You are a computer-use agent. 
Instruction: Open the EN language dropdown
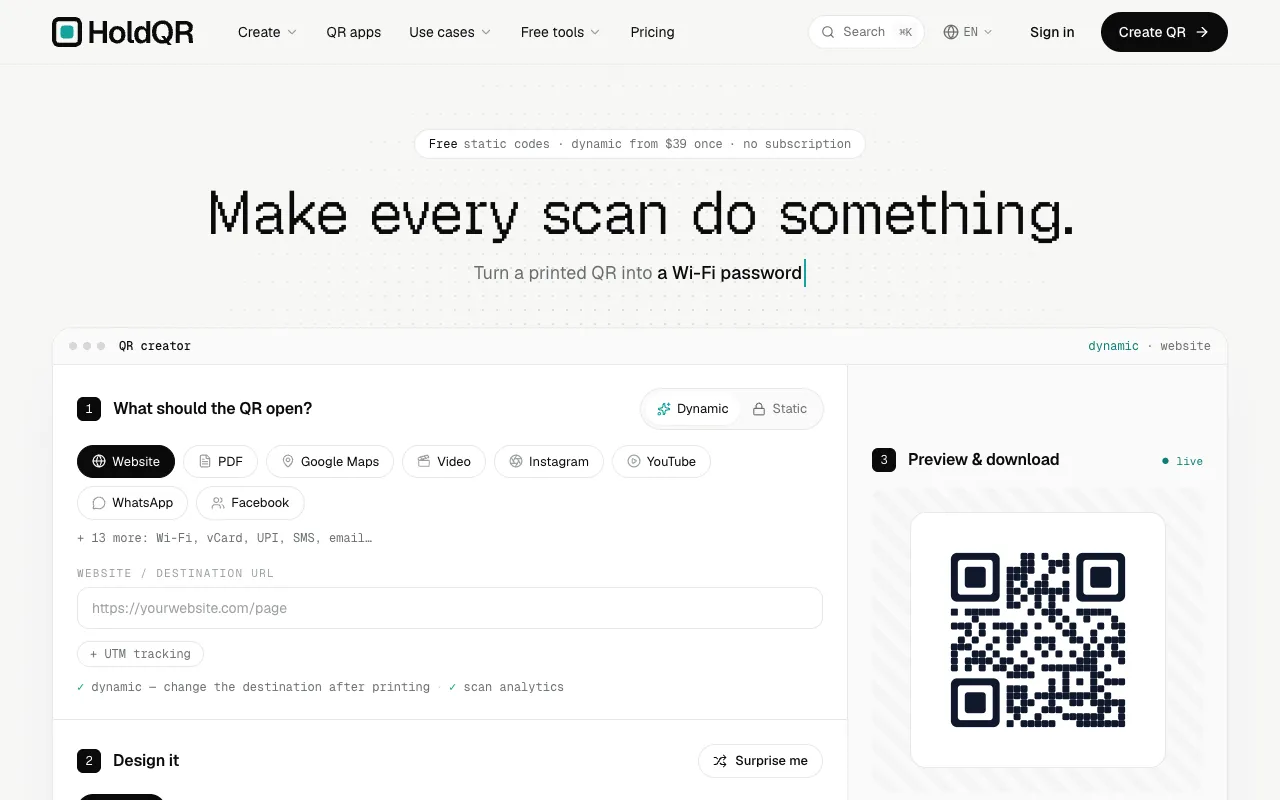pyautogui.click(x=968, y=32)
